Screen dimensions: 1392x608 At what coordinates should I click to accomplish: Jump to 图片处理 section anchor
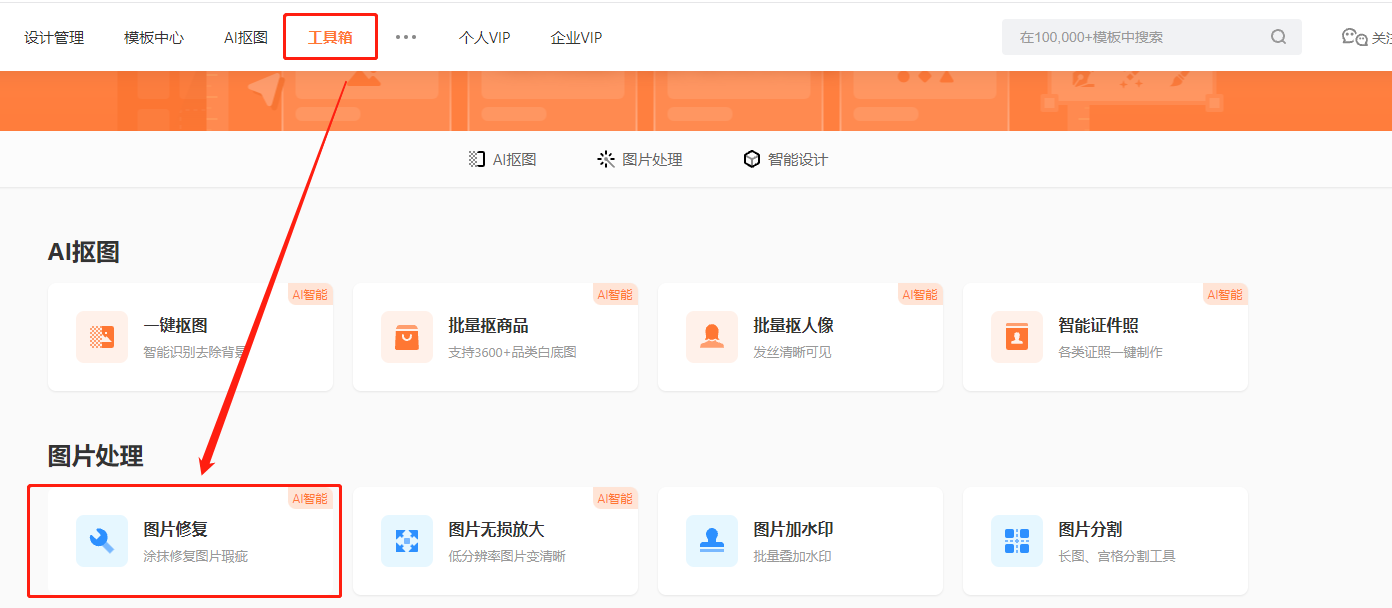point(640,159)
